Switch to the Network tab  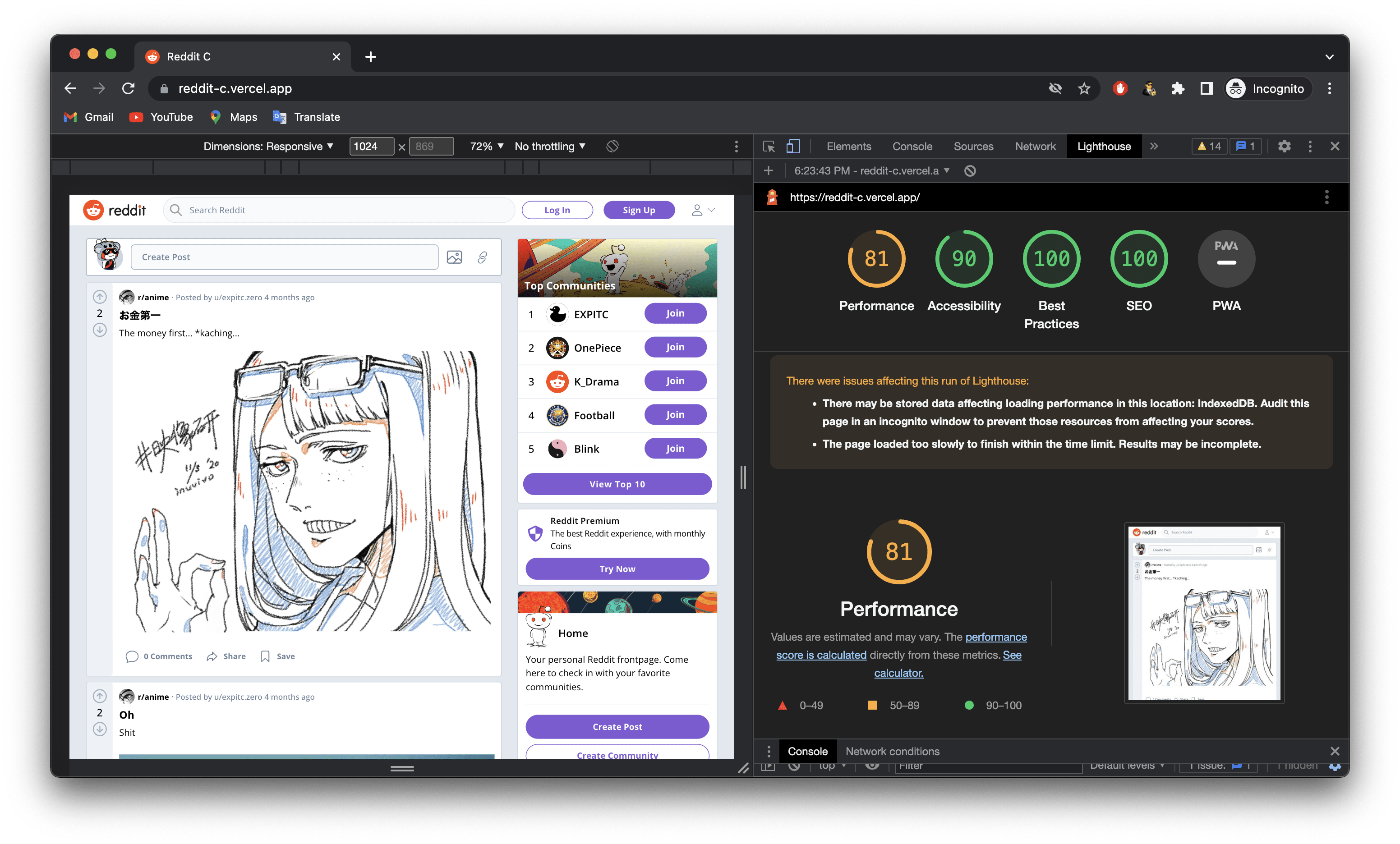click(x=1035, y=147)
